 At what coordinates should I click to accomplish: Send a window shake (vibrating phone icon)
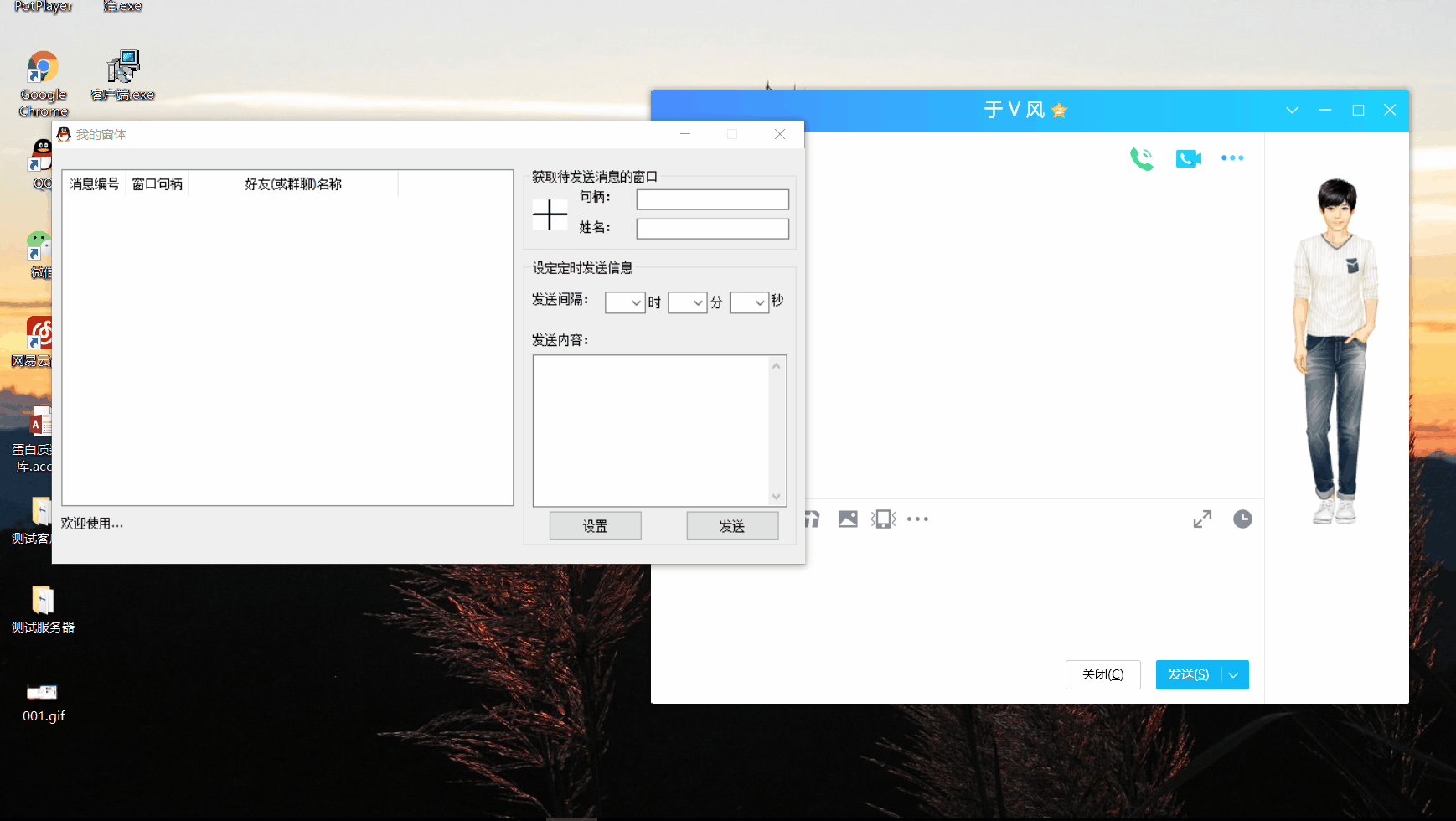[x=883, y=519]
